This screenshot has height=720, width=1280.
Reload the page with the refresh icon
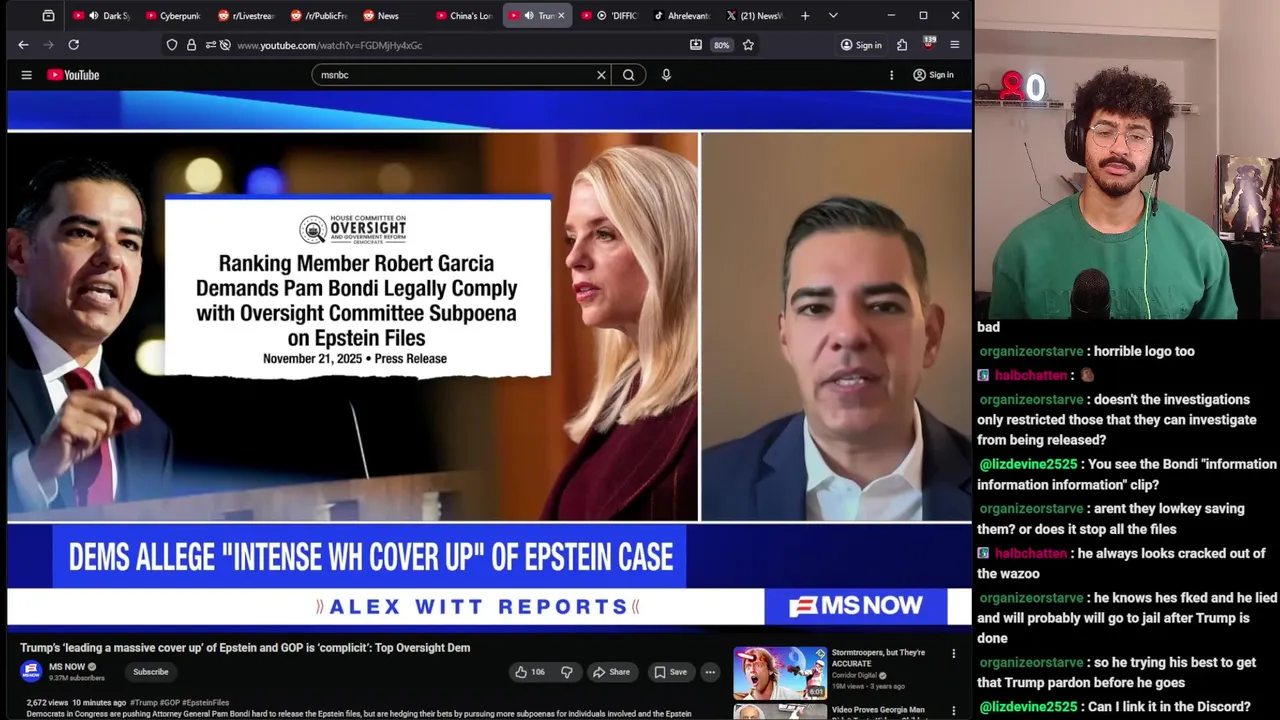(73, 45)
